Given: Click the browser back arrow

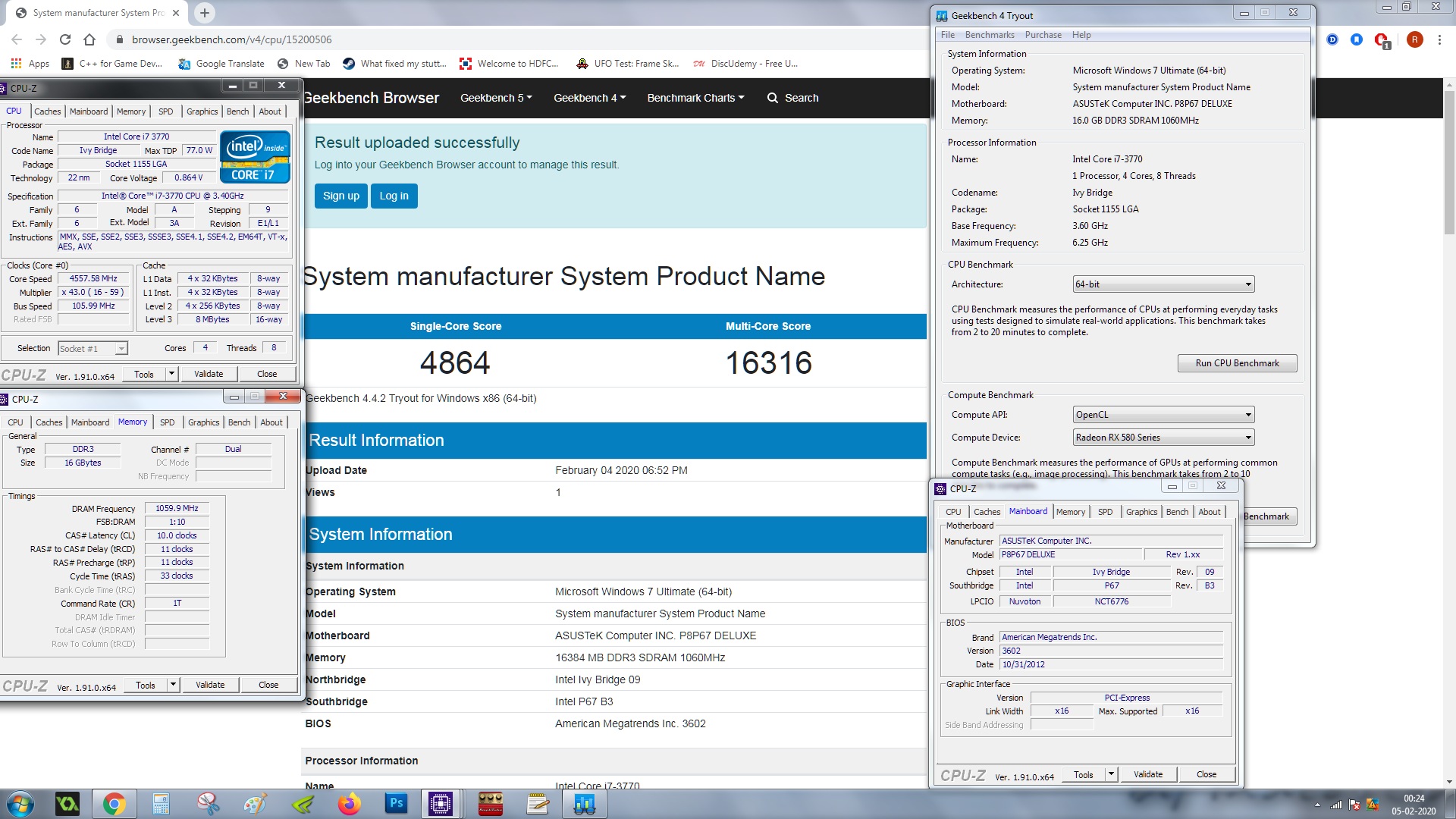Looking at the screenshot, I should click(17, 39).
